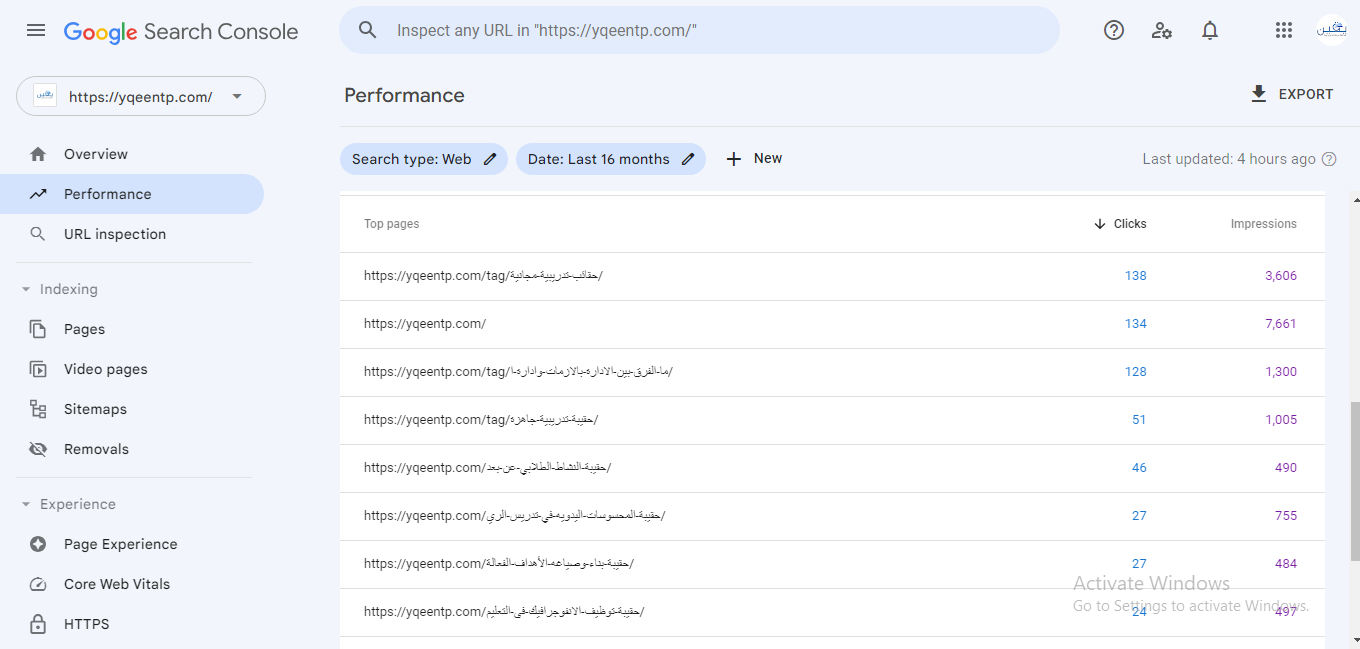Screen dimensions: 1360x649
Task: Open the account profile avatar
Action: coord(1331,30)
